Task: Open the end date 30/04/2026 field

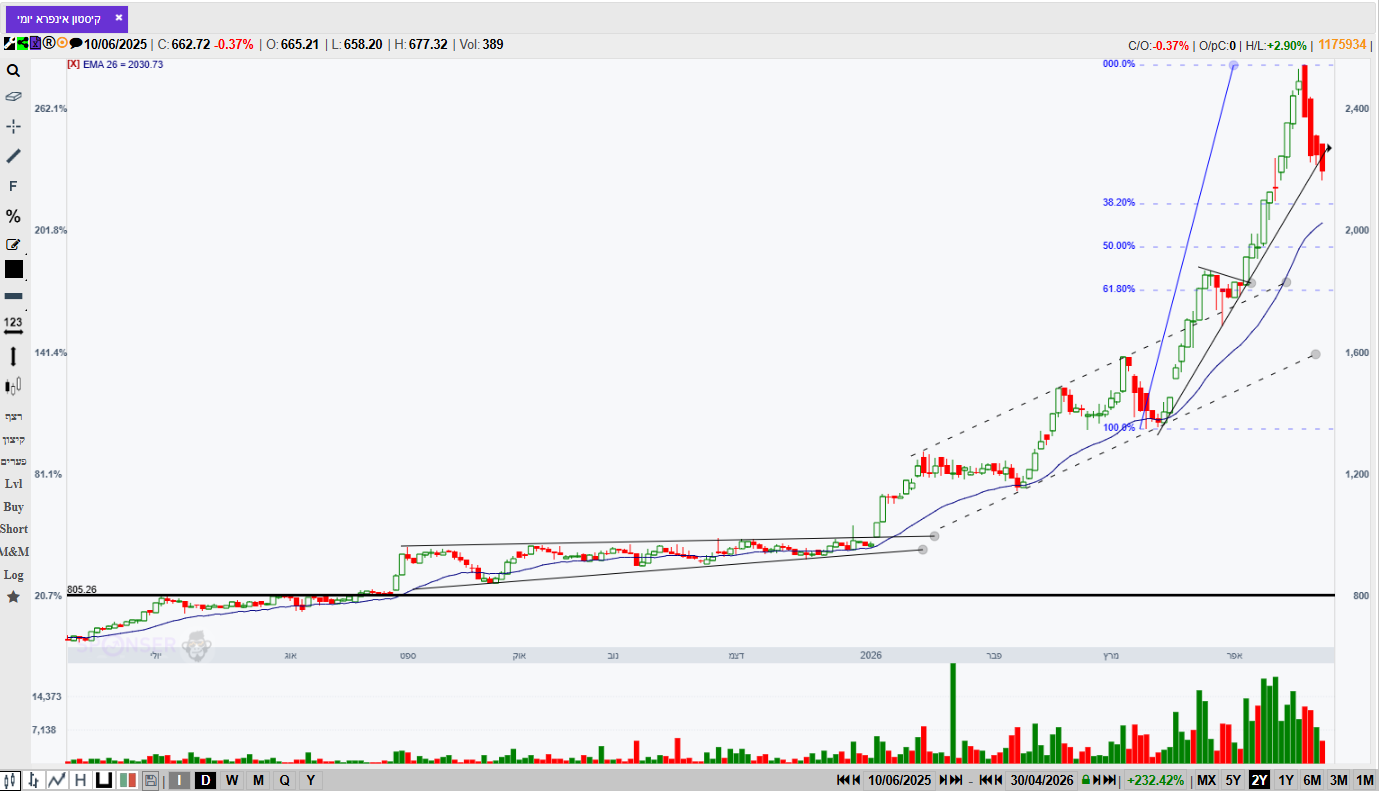Action: pos(1042,780)
